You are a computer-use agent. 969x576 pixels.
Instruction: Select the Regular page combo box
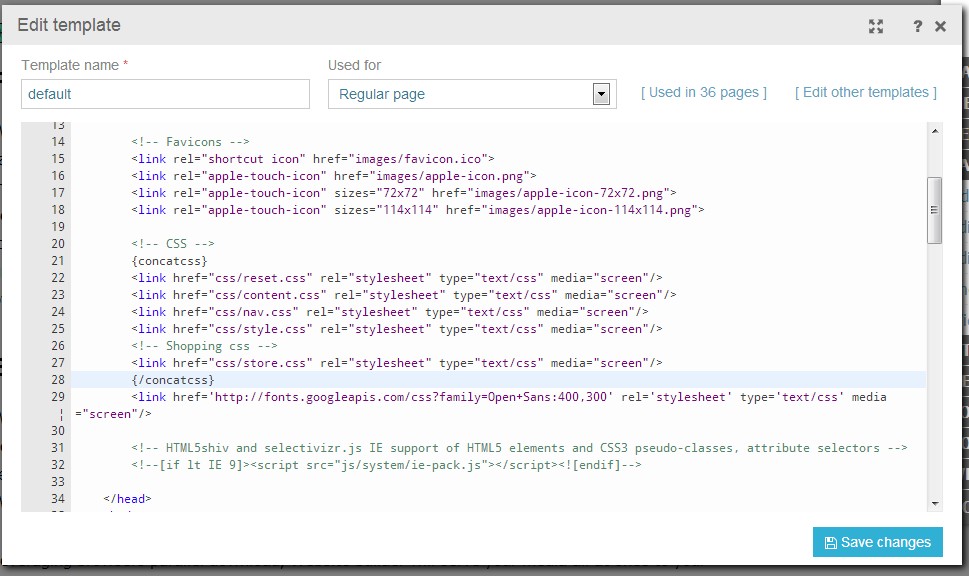coord(472,94)
